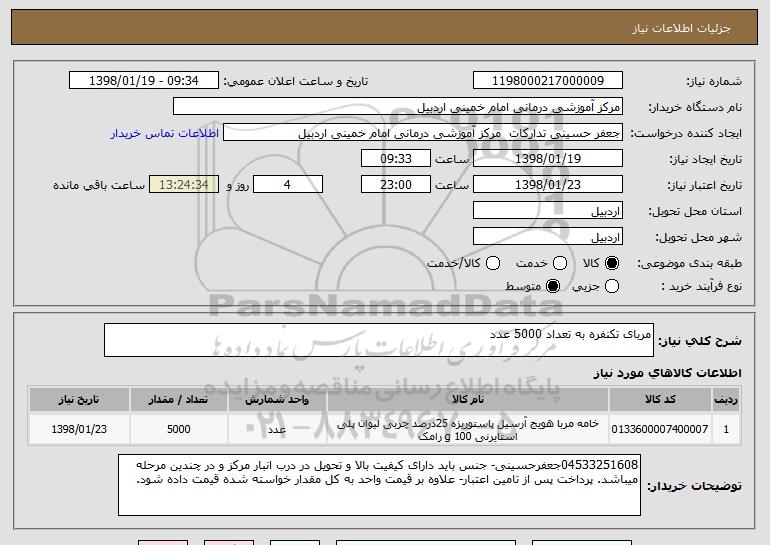Click the توضیحات خریدار label

[x=694, y=486]
